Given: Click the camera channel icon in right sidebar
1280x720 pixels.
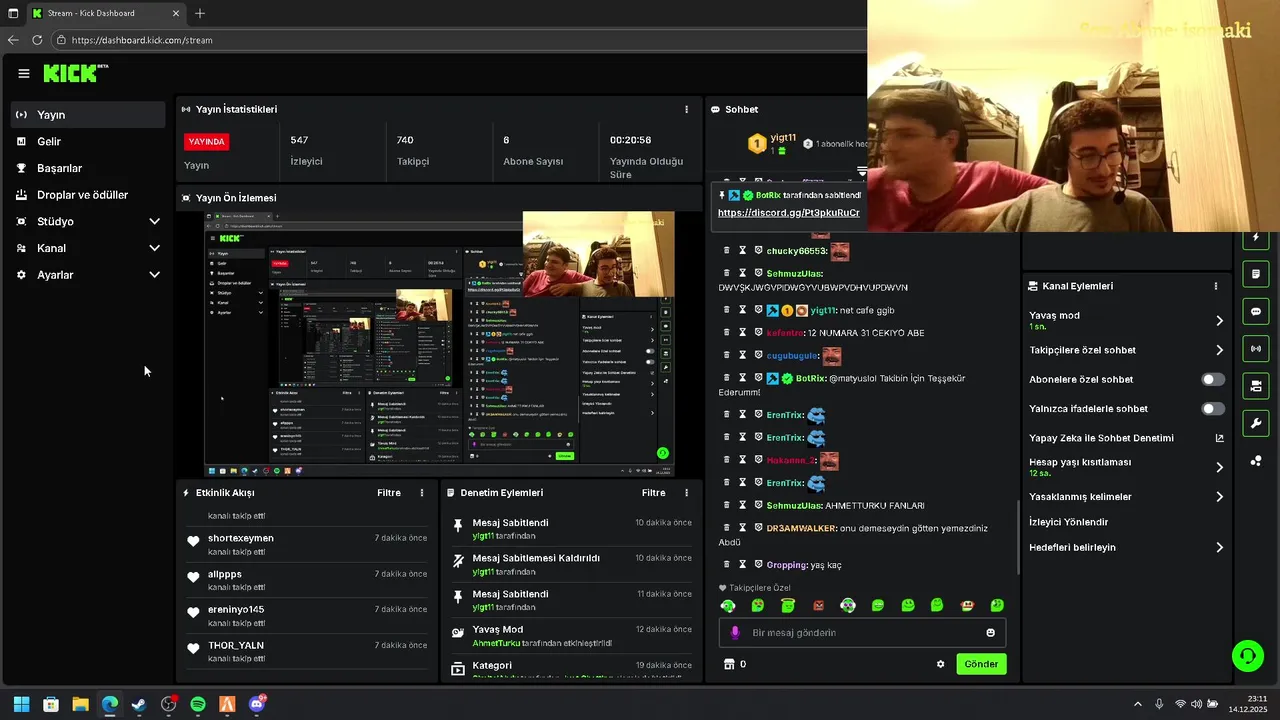Looking at the screenshot, I should click(1256, 386).
